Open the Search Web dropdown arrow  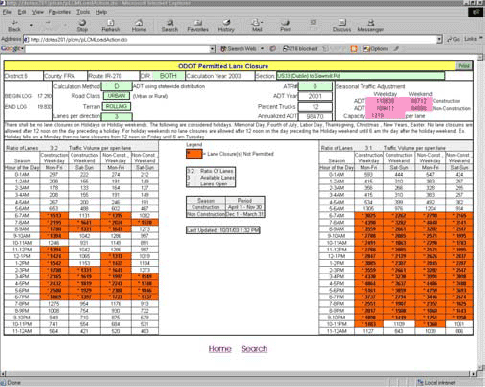pos(262,49)
